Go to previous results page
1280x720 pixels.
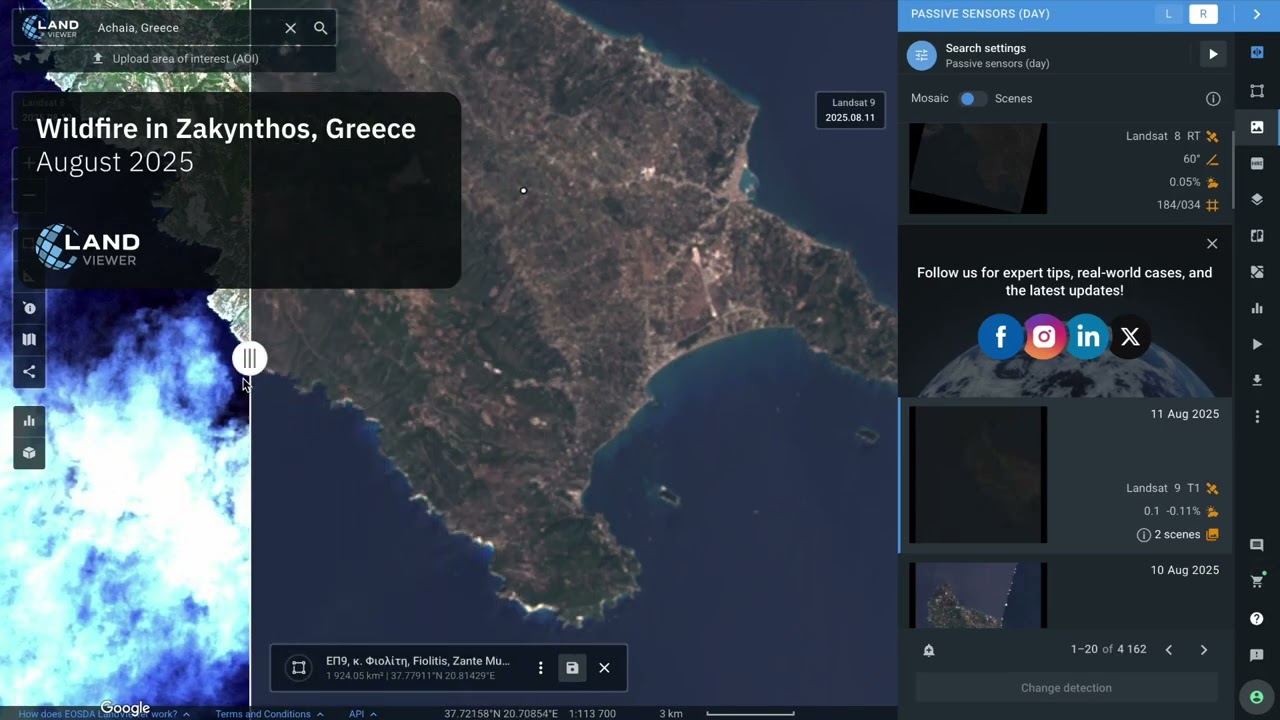coord(1168,650)
